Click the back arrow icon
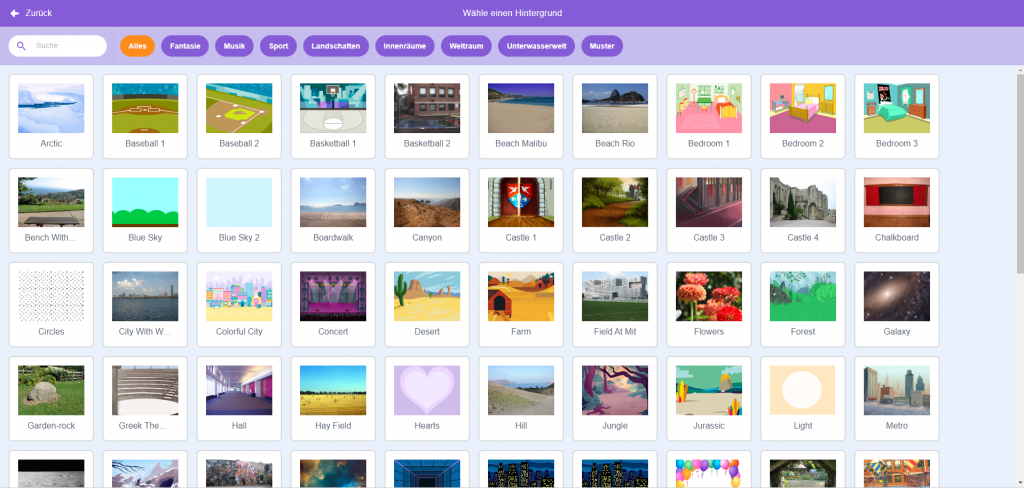Viewport: 1024px width, 489px height. click(14, 13)
